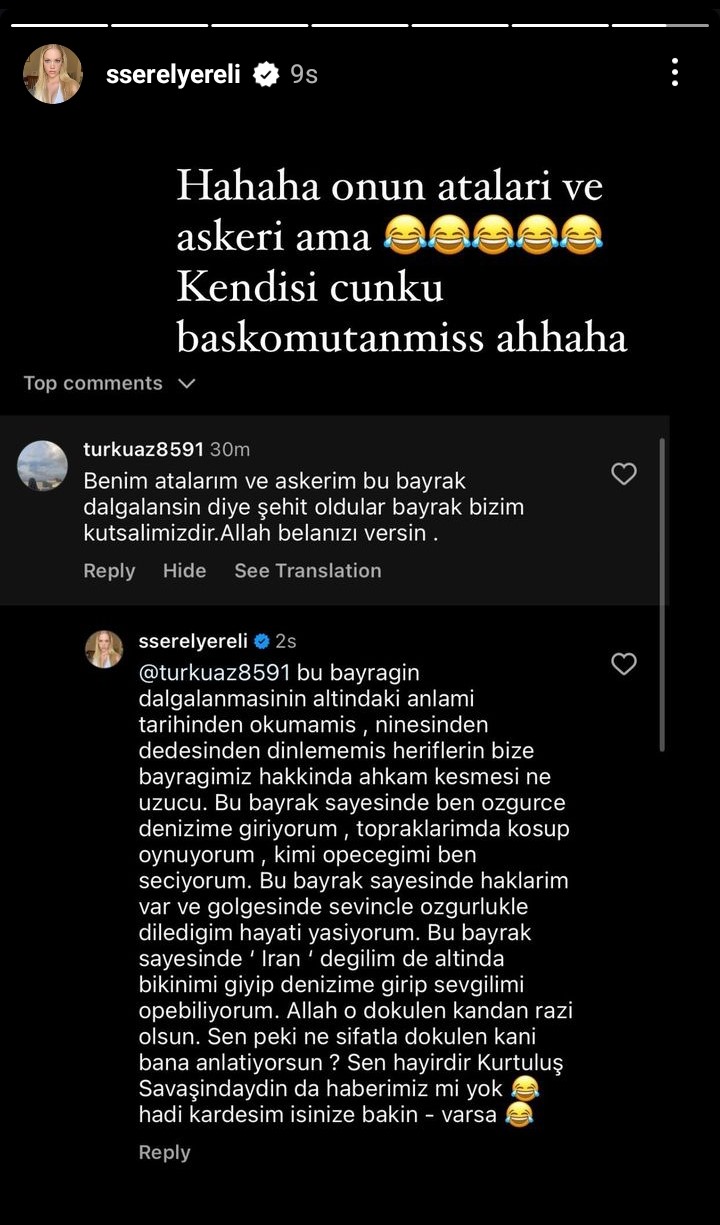Reply to sserelyereli's long comment

164,1152
